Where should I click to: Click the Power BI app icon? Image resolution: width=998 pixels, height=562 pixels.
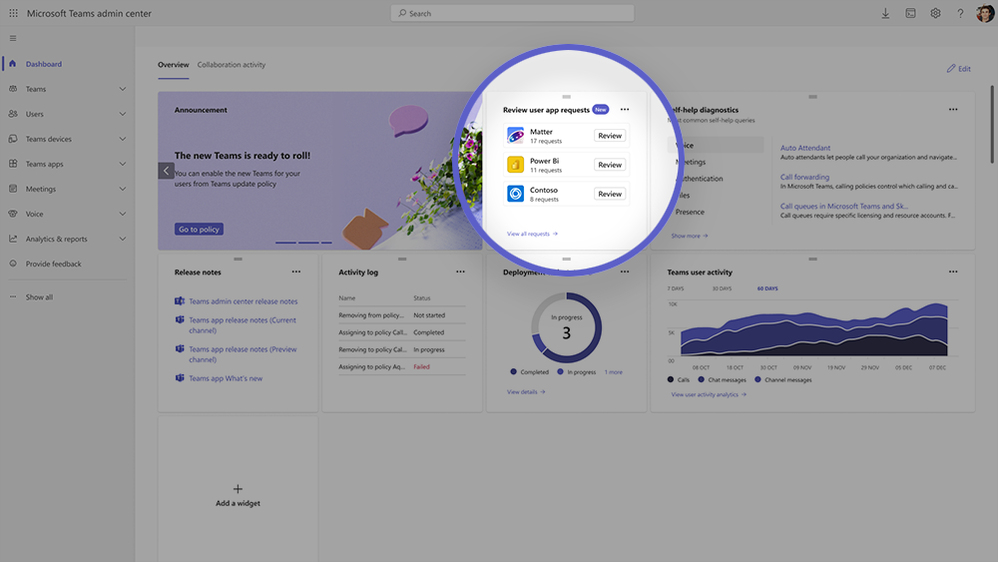pos(516,165)
